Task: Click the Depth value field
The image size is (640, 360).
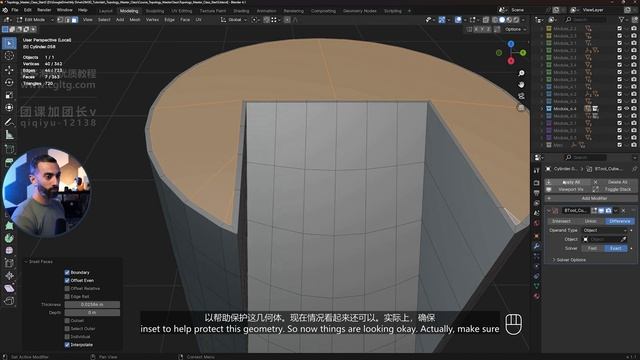Action: 92,313
